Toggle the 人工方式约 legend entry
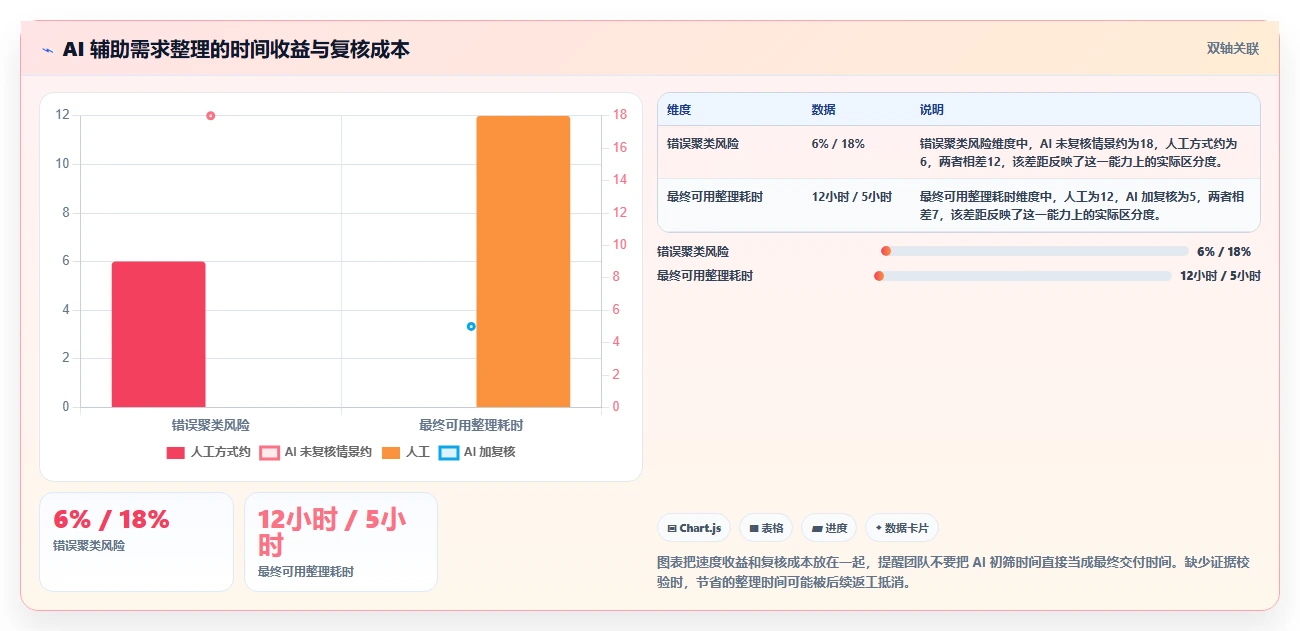 point(208,452)
